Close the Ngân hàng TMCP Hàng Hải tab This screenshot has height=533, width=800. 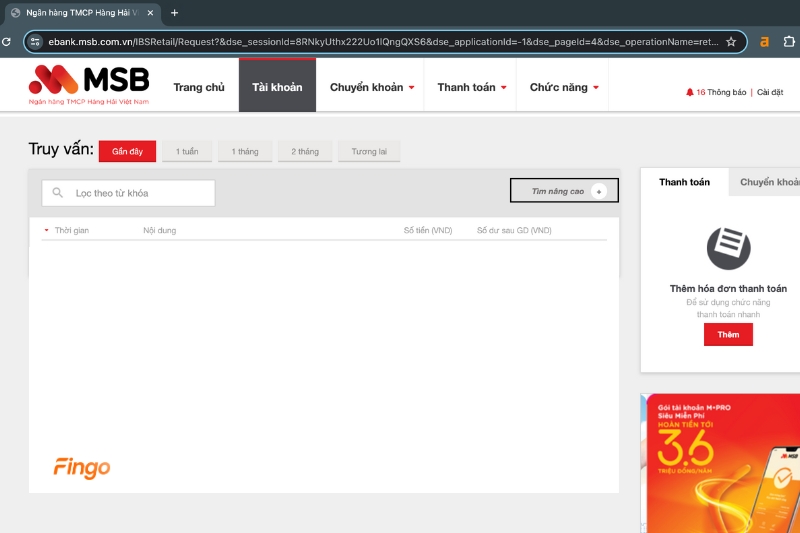pos(150,13)
